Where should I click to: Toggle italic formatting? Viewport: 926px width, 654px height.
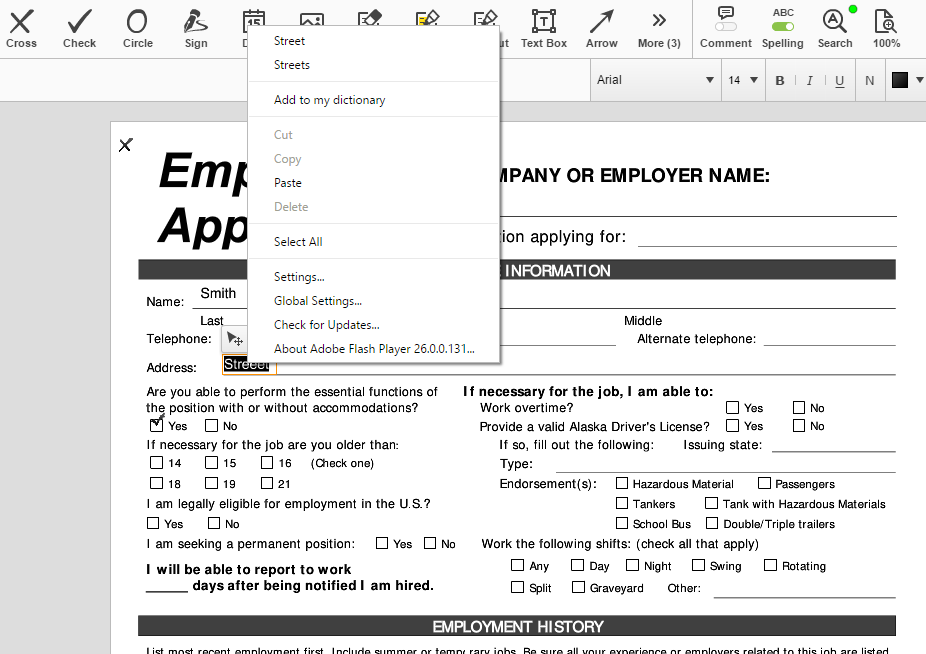click(x=809, y=80)
